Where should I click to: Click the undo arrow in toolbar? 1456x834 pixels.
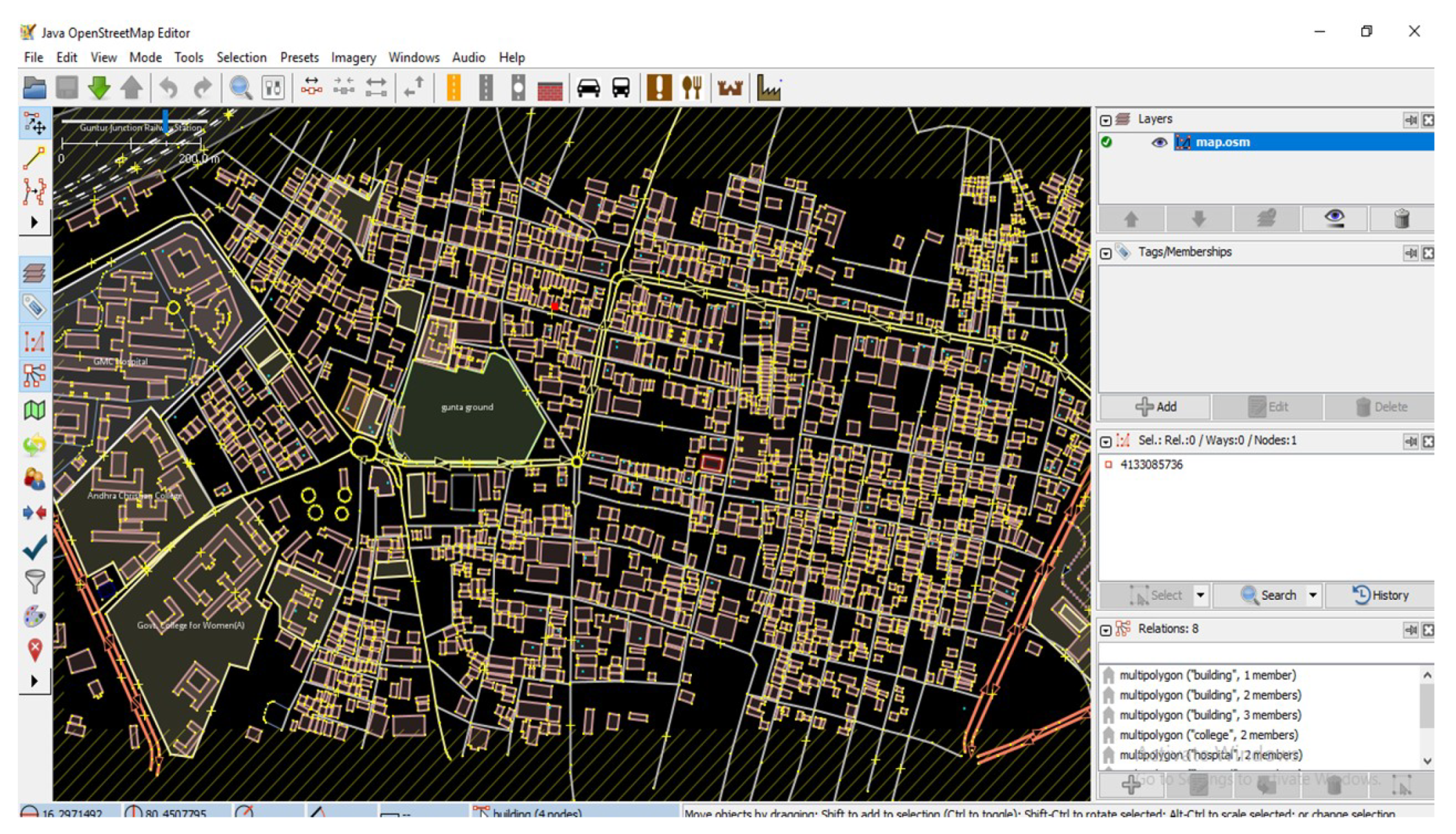169,88
